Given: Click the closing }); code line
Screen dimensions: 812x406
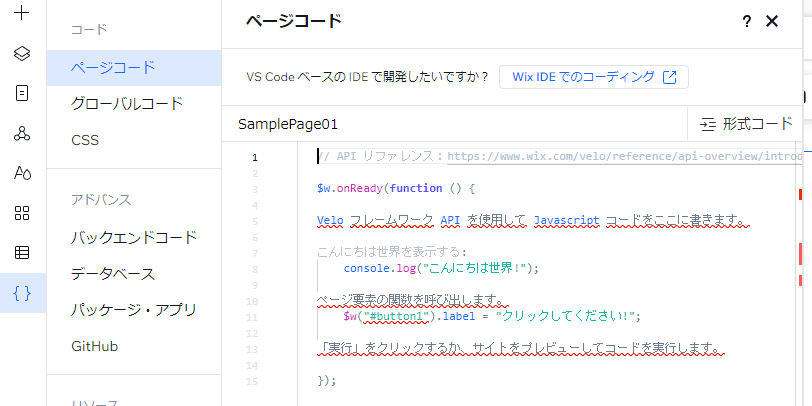Looking at the screenshot, I should click(x=326, y=381).
